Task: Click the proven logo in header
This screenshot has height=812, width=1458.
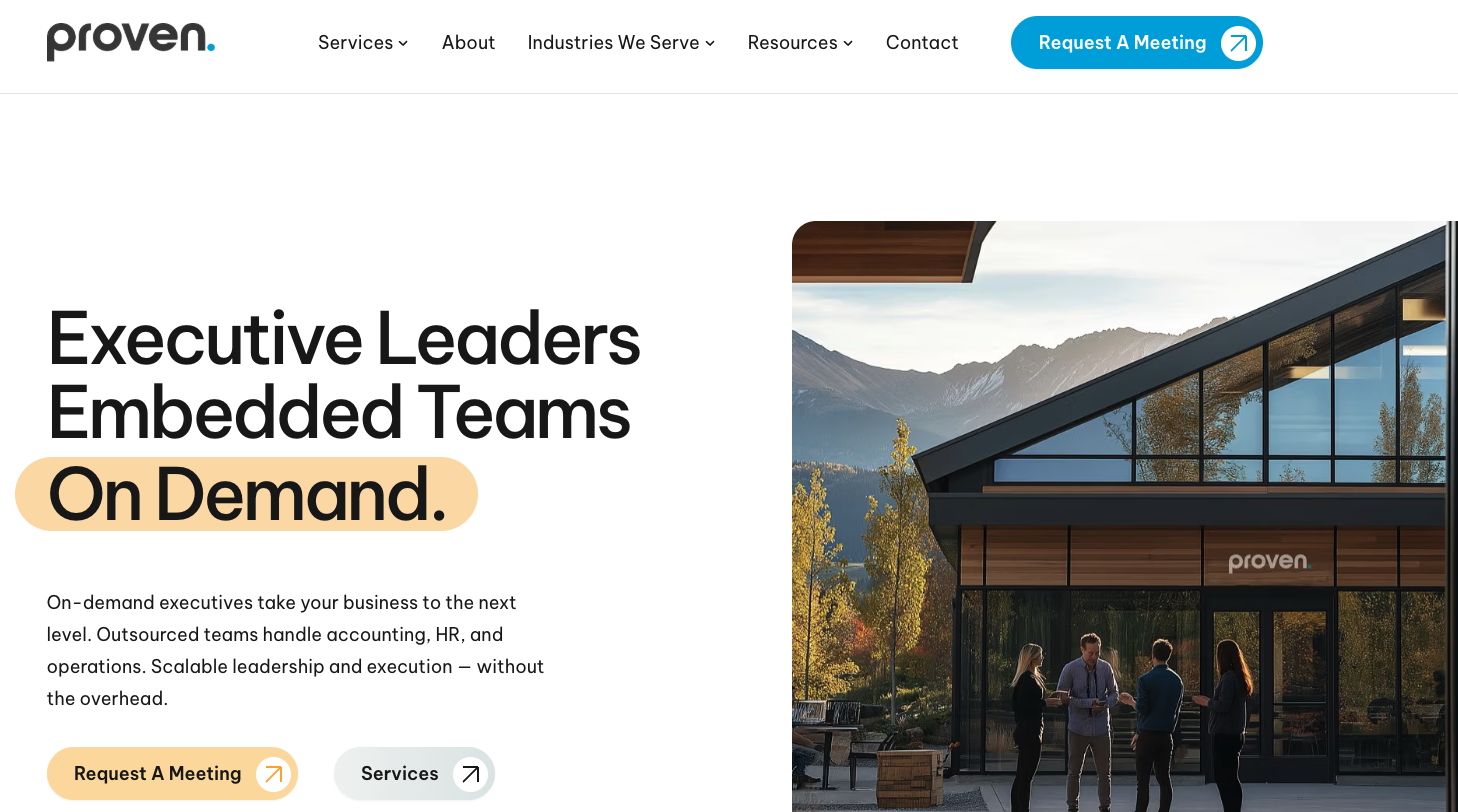Action: (131, 40)
